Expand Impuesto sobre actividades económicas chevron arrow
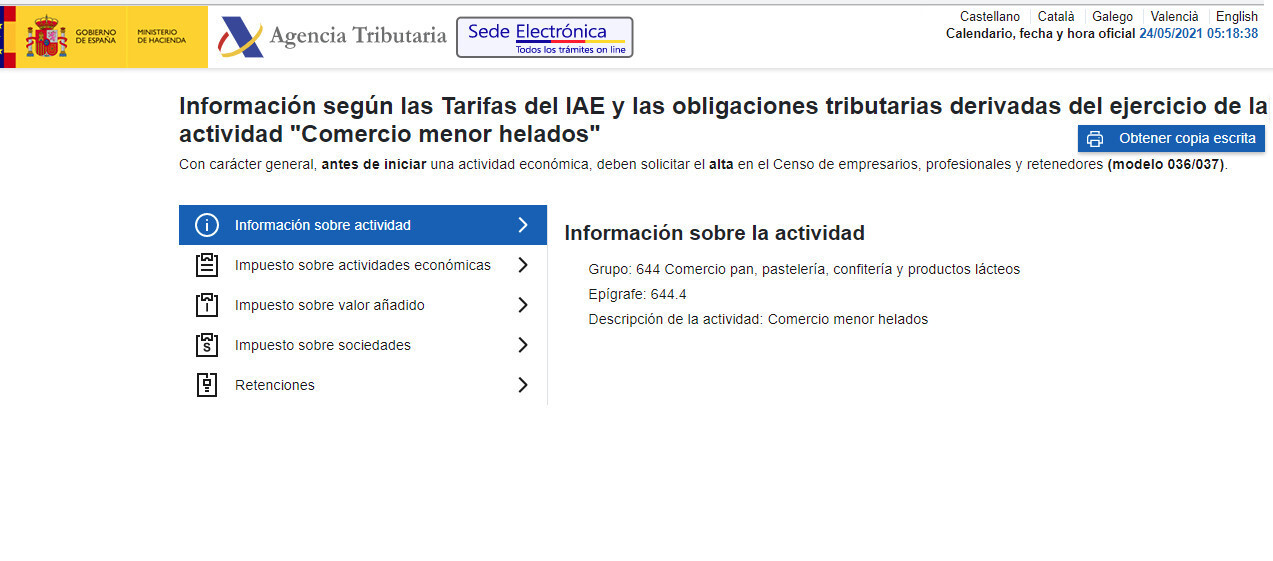This screenshot has height=561, width=1273. point(522,265)
